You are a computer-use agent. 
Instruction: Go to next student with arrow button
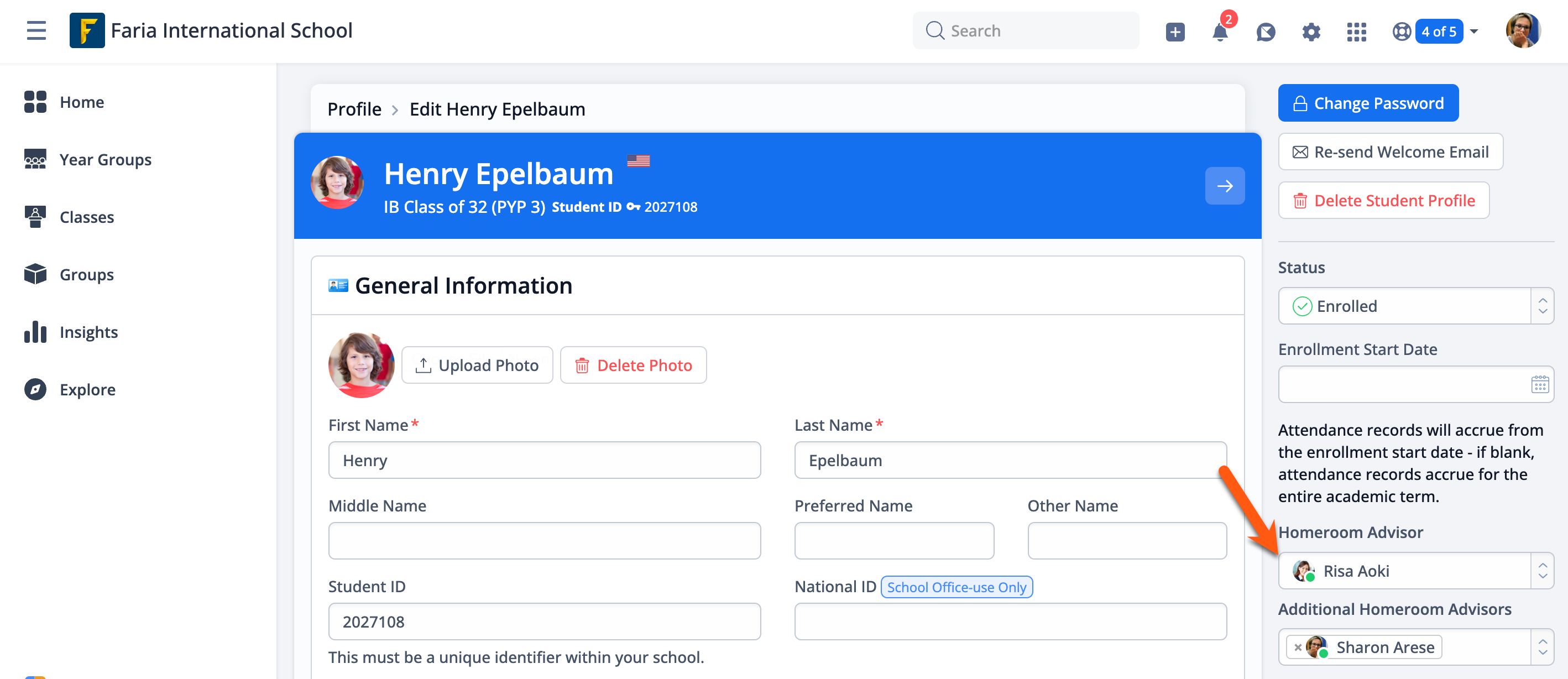click(1224, 186)
